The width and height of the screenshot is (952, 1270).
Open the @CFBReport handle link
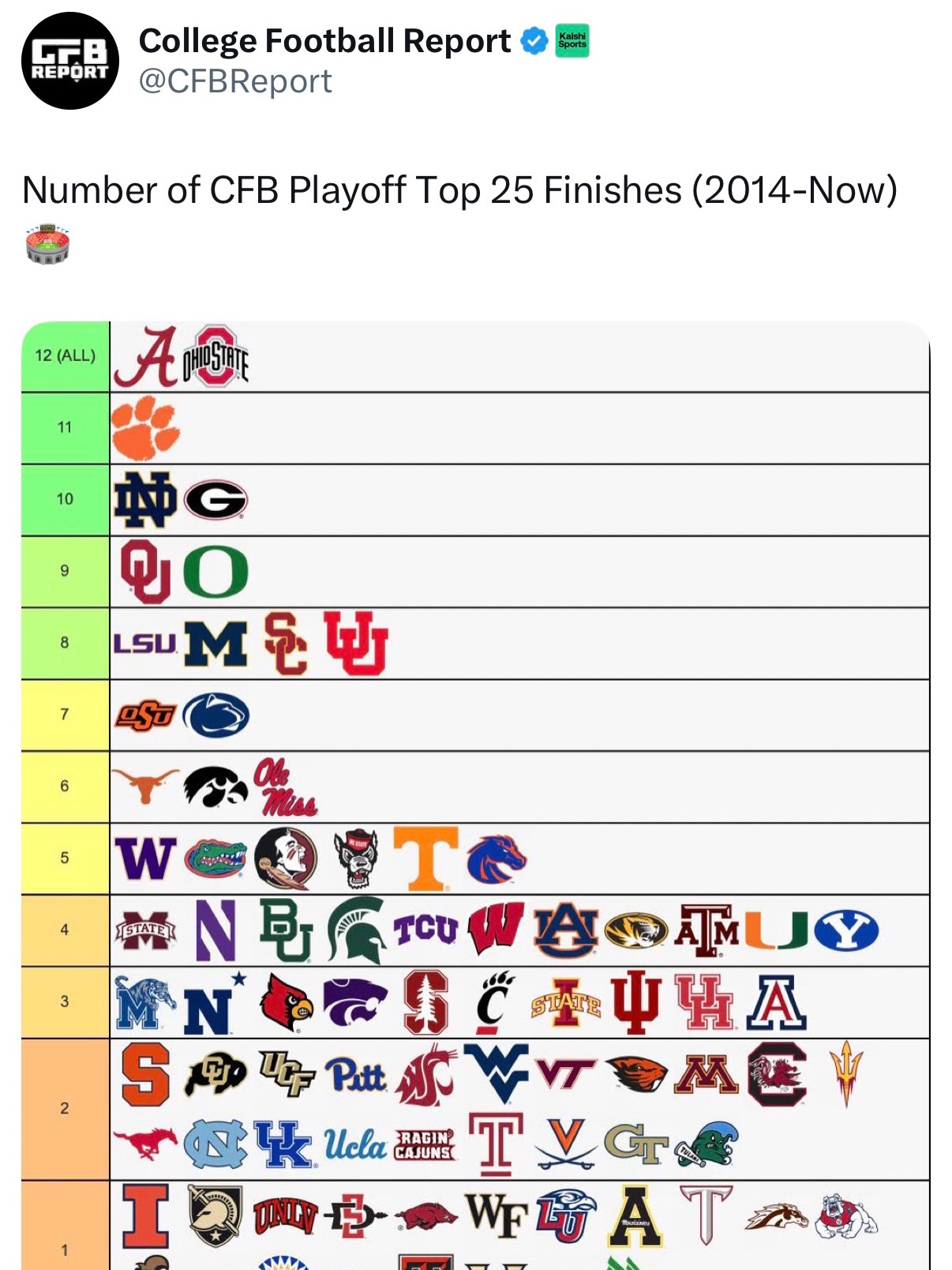coord(235,81)
